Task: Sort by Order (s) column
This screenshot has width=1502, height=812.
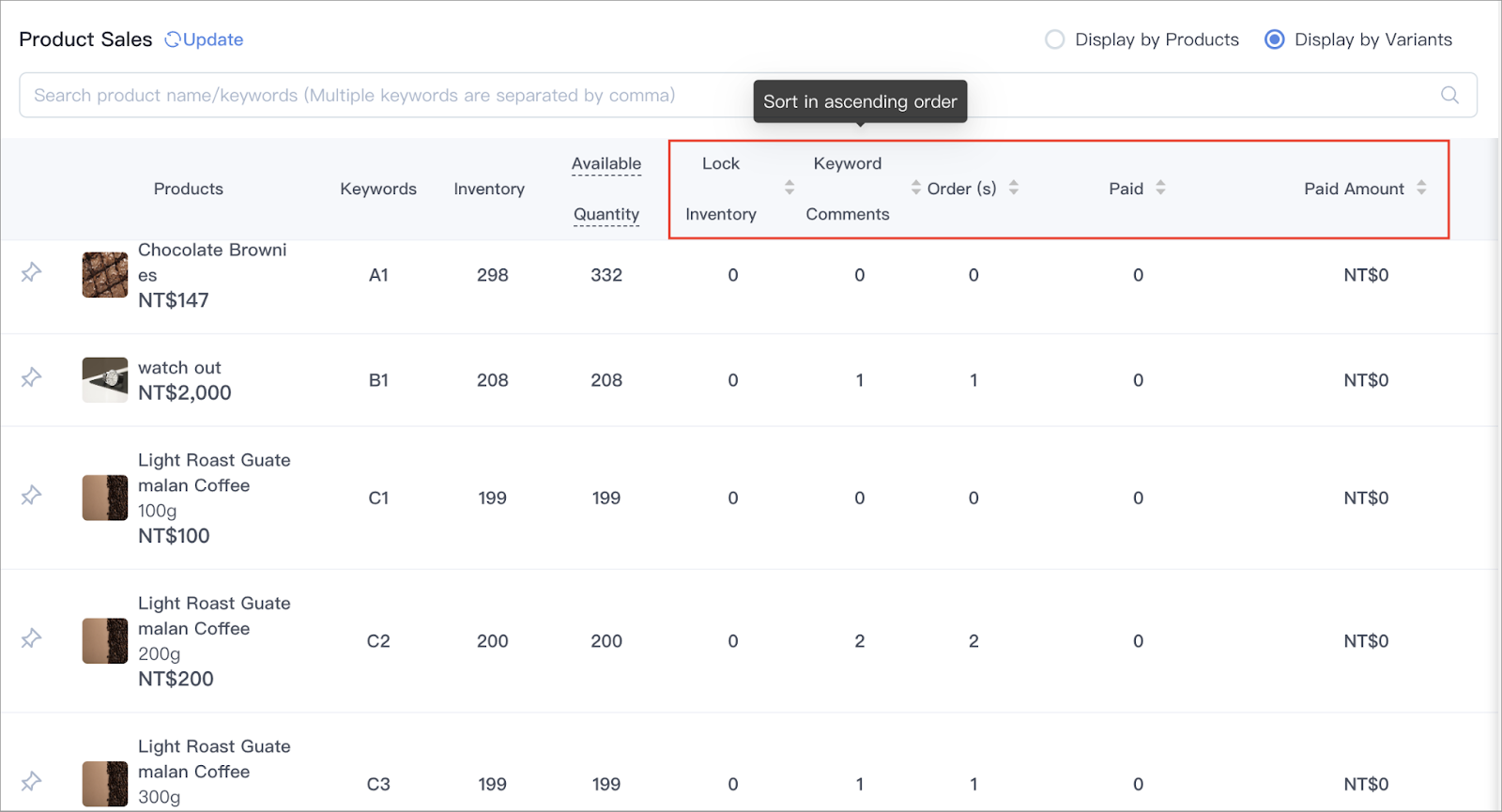Action: coord(1014,188)
